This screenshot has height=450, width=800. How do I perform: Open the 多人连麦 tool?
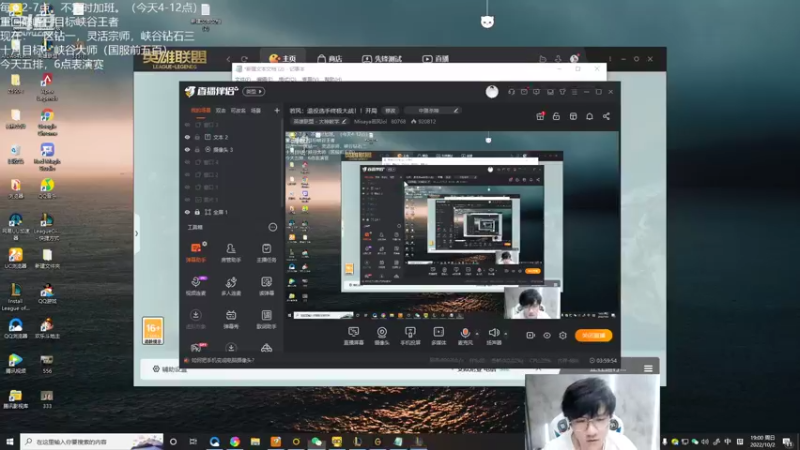(x=231, y=286)
